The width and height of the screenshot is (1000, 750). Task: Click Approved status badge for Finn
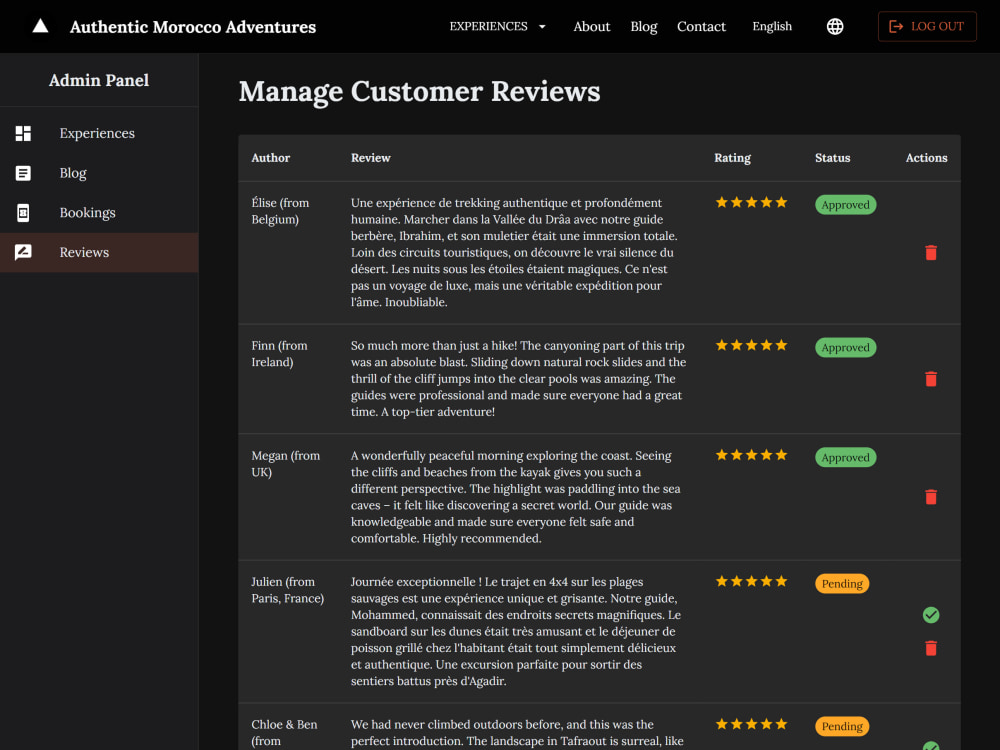(x=845, y=348)
